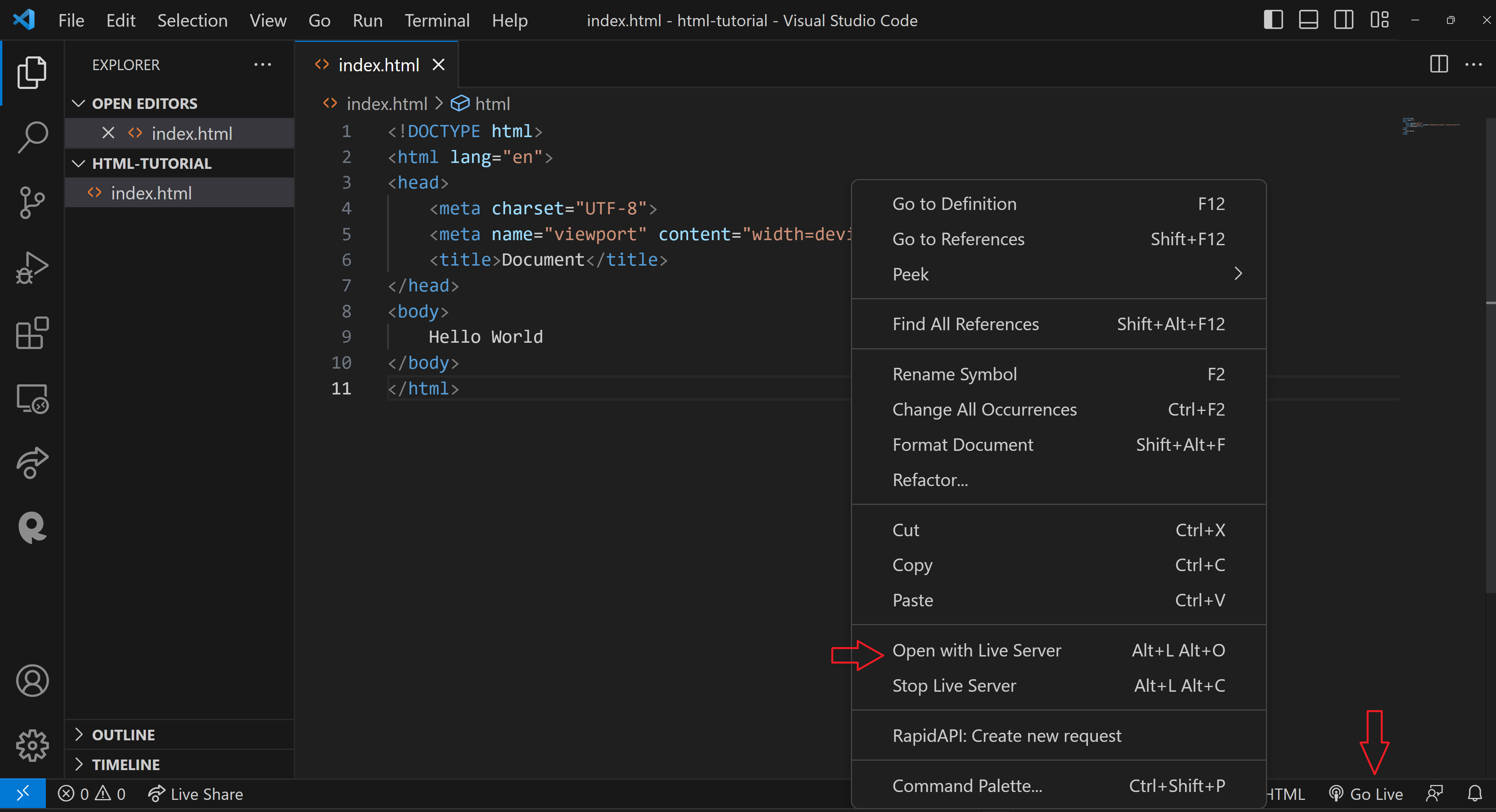This screenshot has height=812, width=1496.
Task: Close the index.html editor tab
Action: [x=439, y=65]
